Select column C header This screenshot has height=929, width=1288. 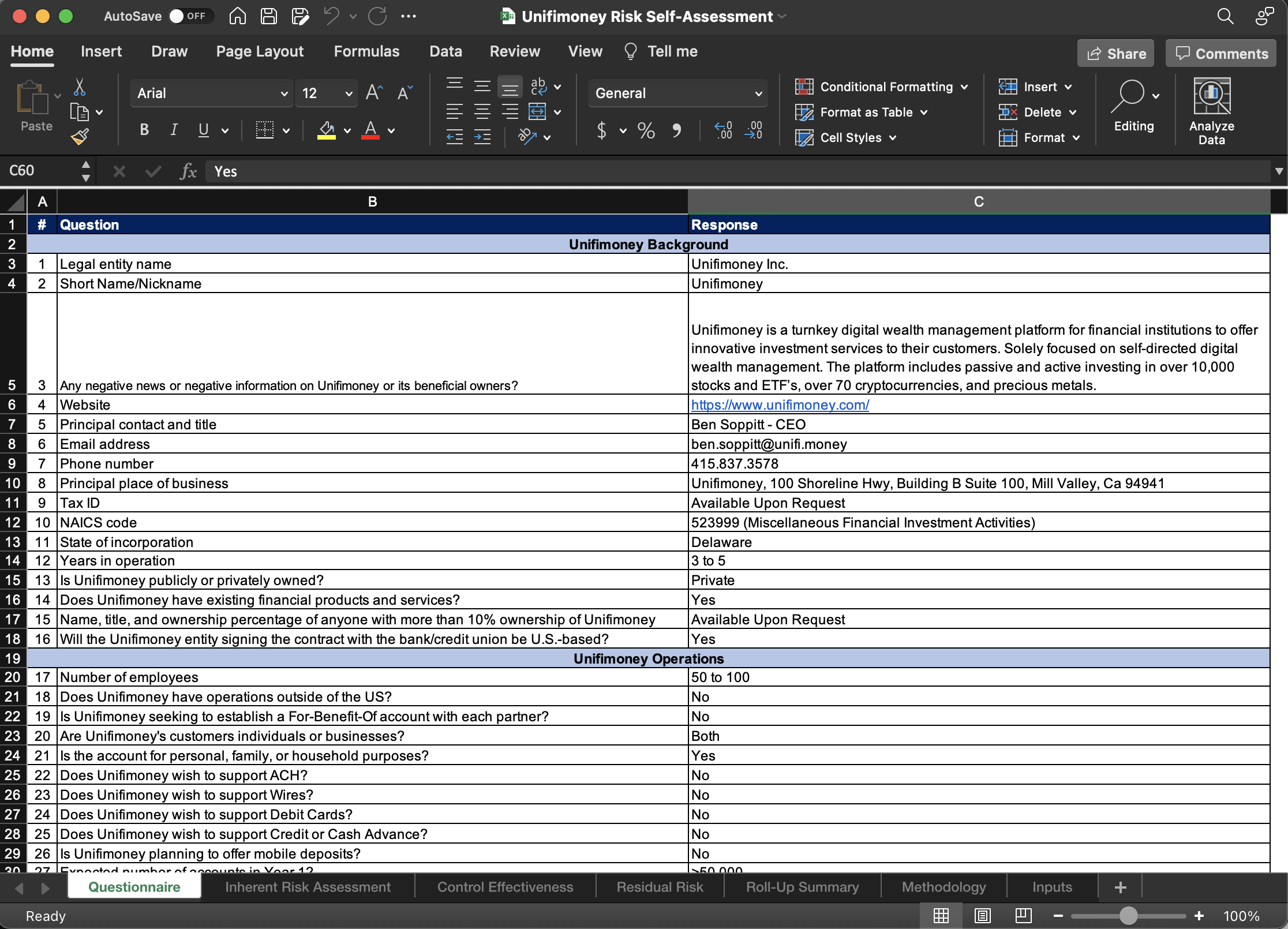click(979, 202)
